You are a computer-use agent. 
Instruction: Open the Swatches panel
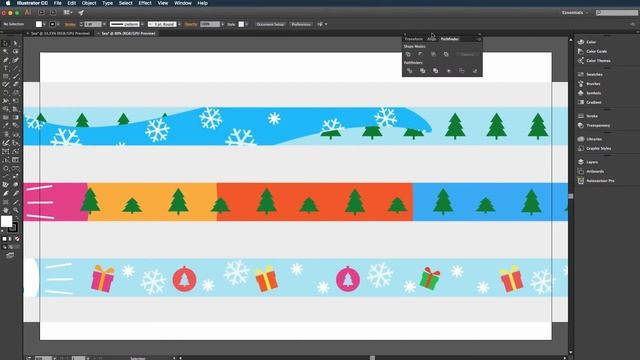click(590, 74)
